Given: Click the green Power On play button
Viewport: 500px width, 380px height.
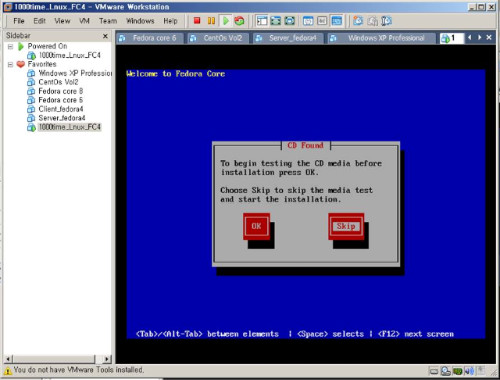Looking at the screenshot, I should coord(226,21).
